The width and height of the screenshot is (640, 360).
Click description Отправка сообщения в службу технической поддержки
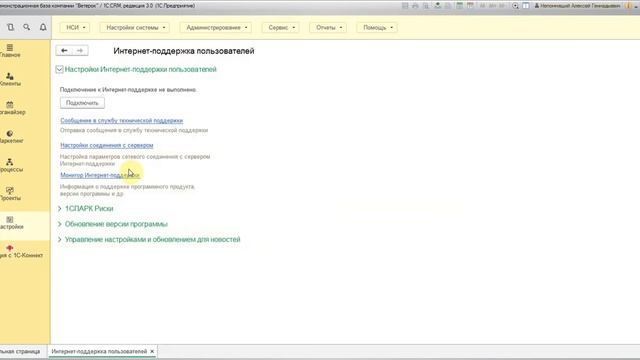click(x=134, y=131)
